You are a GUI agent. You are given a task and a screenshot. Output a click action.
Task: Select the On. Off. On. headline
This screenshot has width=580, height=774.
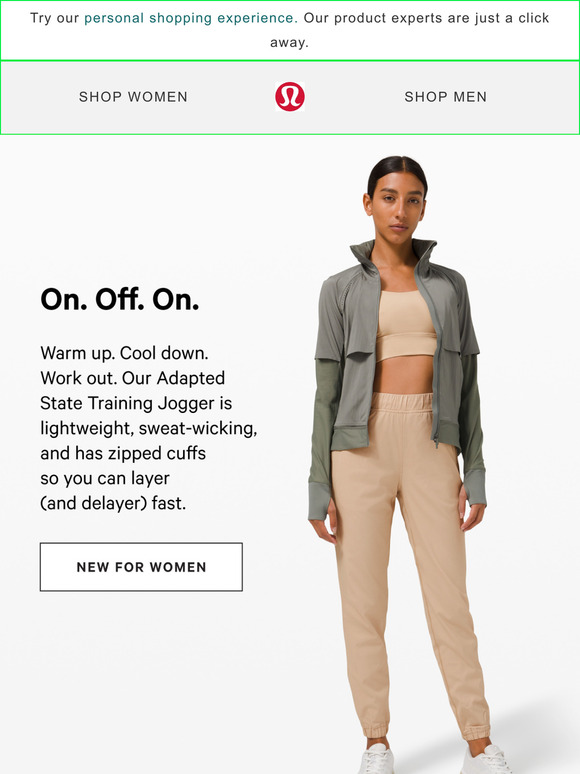click(x=120, y=299)
